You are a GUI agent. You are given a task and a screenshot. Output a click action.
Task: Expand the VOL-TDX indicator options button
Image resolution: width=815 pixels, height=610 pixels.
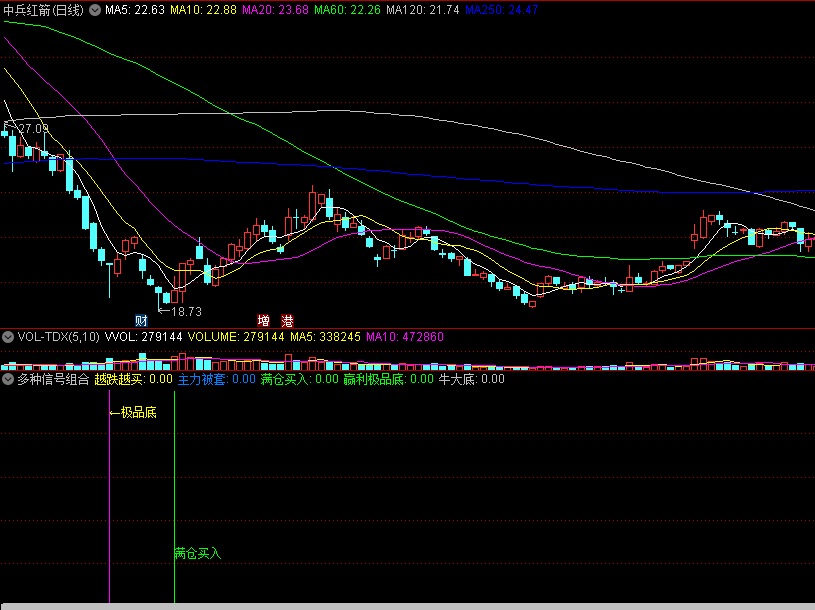8,337
